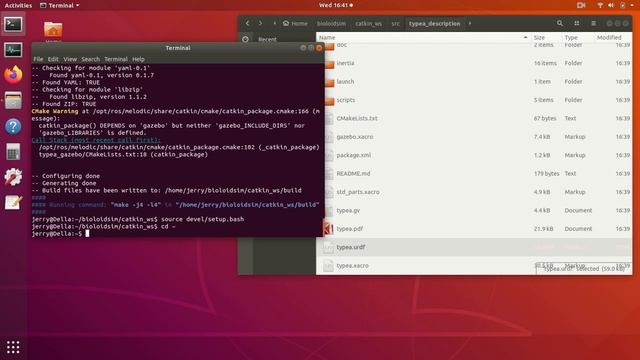This screenshot has width=640, height=360.
Task: Open Help from the dock
Action: (x=13, y=126)
